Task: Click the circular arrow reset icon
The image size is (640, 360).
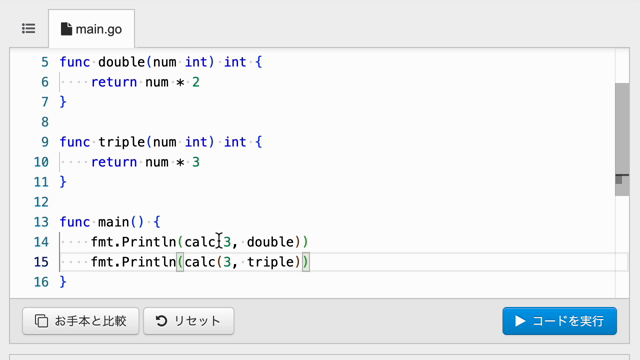Action: pos(162,321)
